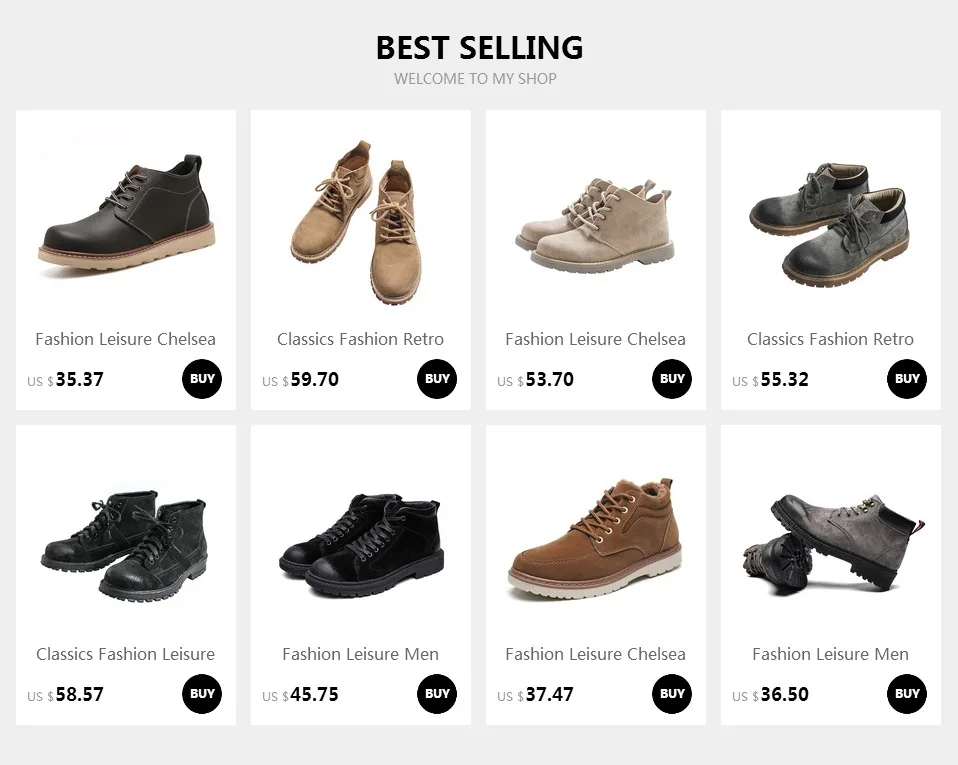Viewport: 958px width, 765px height.
Task: Open the beige suede shoes product image
Action: (595, 225)
